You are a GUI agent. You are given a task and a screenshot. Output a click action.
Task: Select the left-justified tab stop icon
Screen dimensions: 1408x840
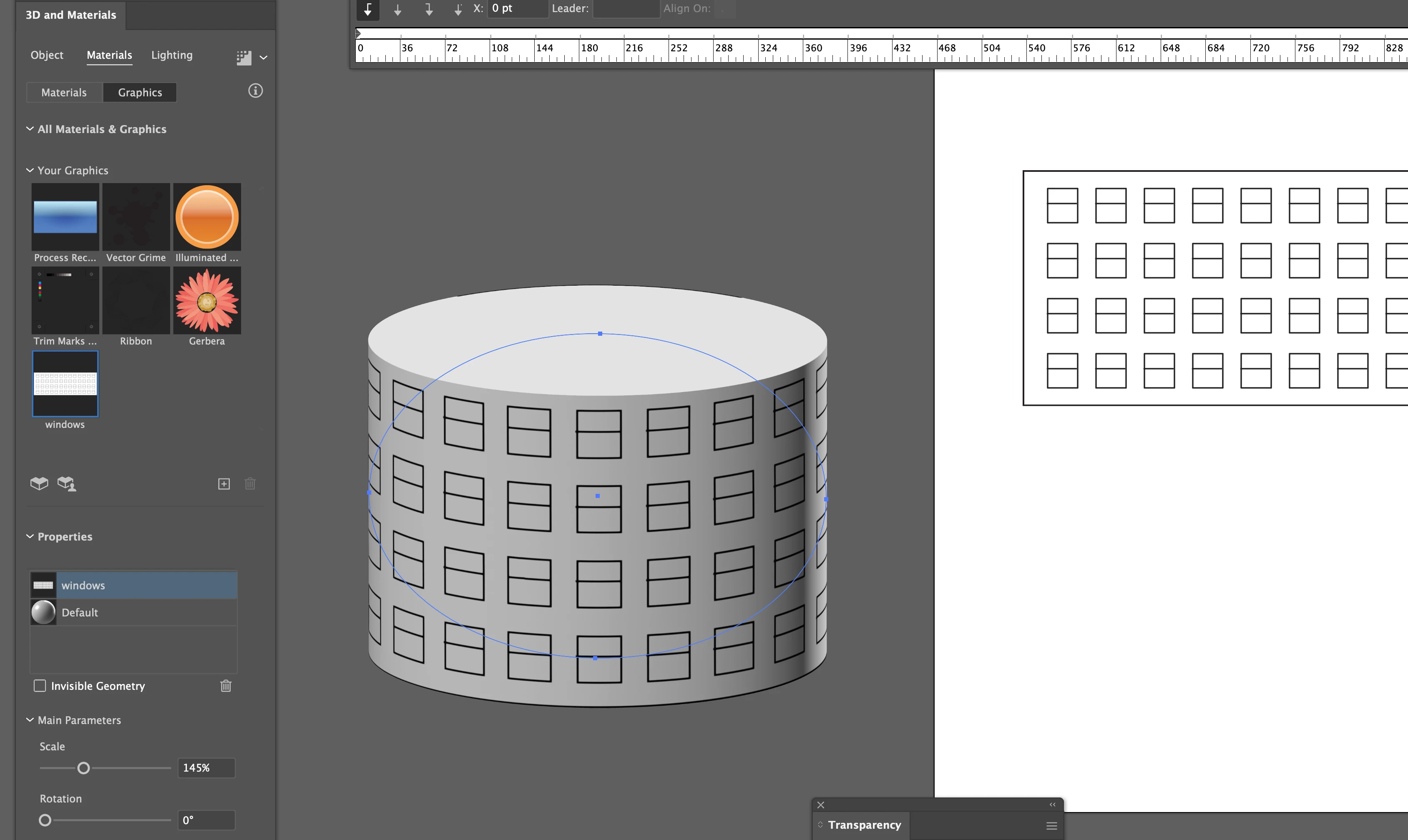pos(368,9)
